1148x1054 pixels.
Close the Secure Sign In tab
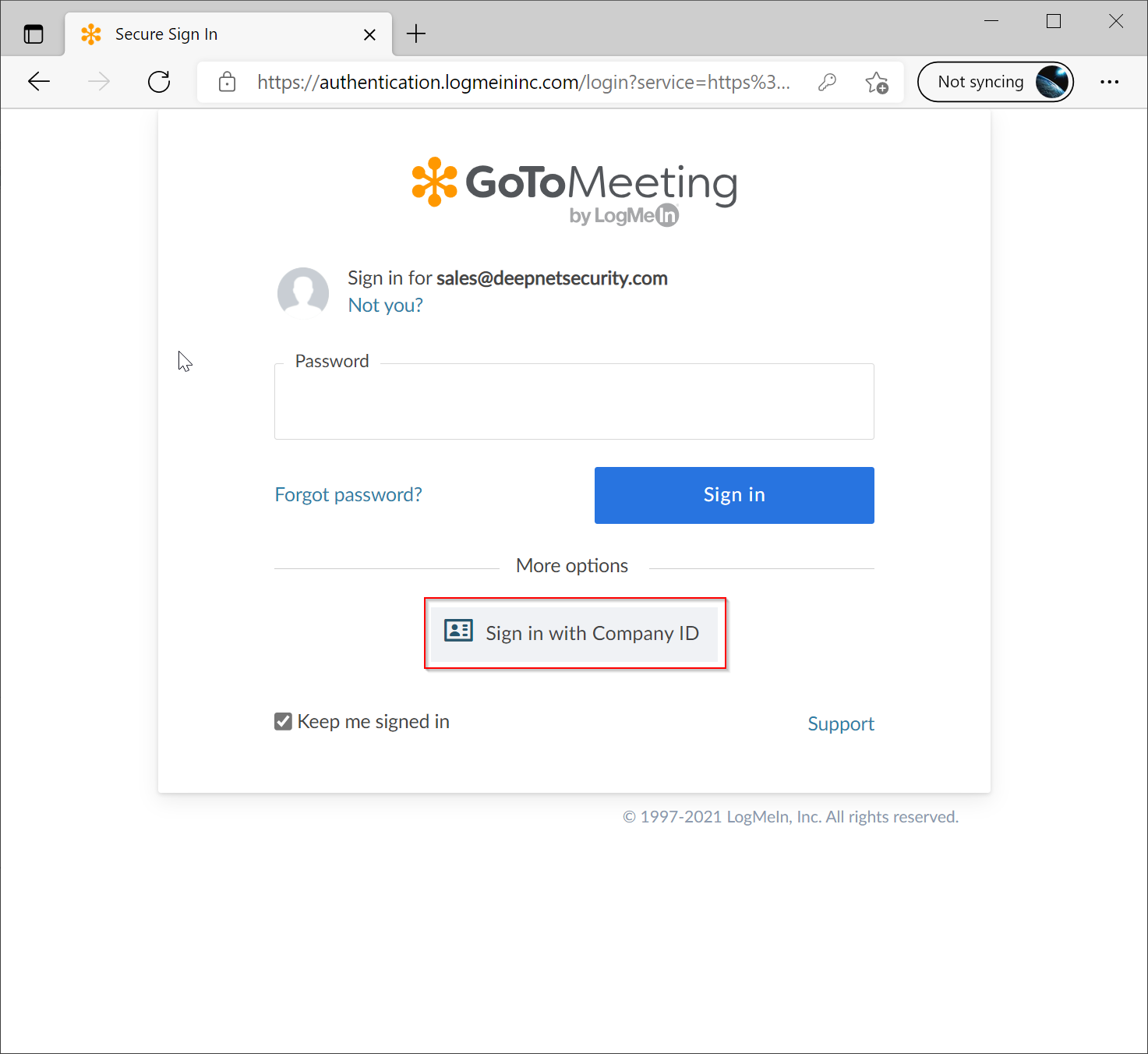pyautogui.click(x=369, y=34)
